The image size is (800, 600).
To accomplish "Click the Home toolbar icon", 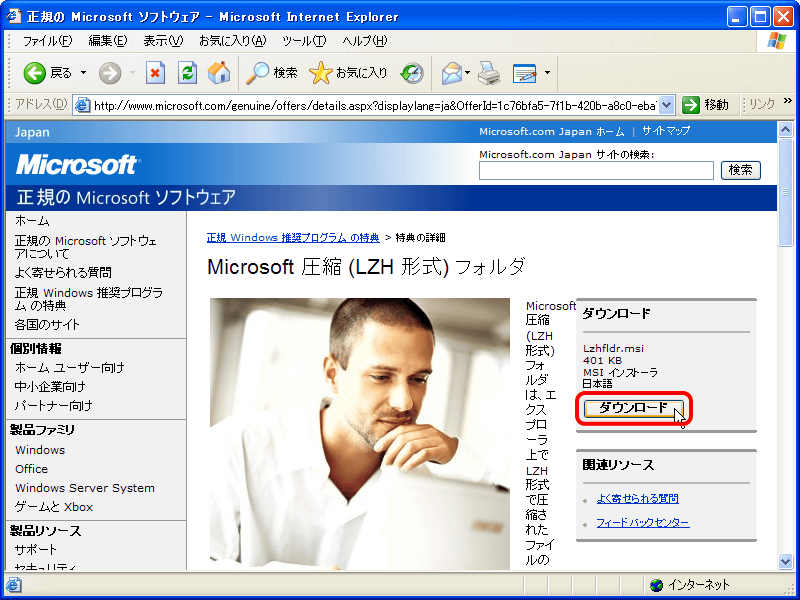I will [219, 73].
